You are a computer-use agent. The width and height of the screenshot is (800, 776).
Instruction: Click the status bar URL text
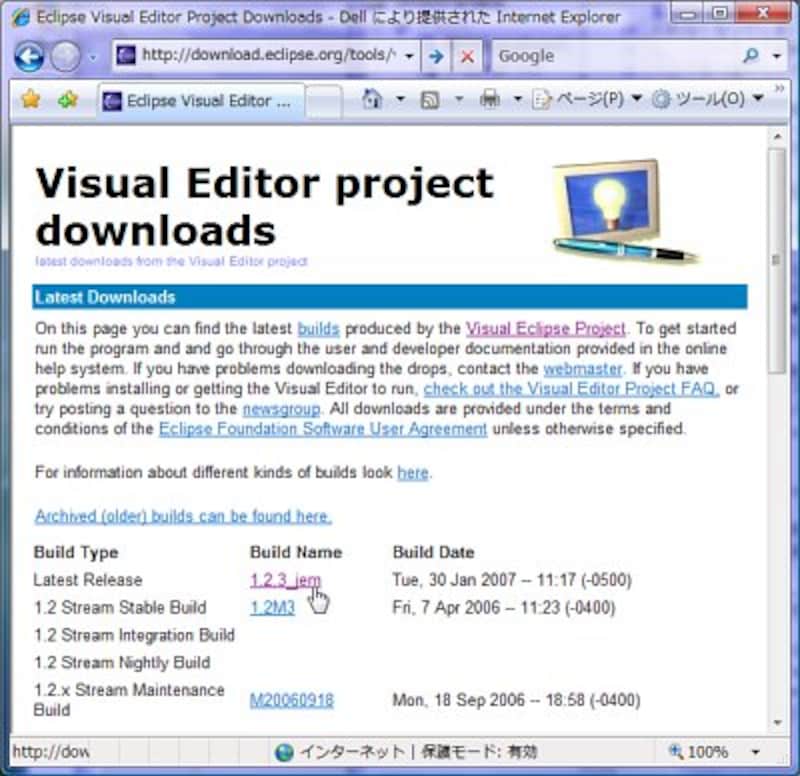point(51,752)
